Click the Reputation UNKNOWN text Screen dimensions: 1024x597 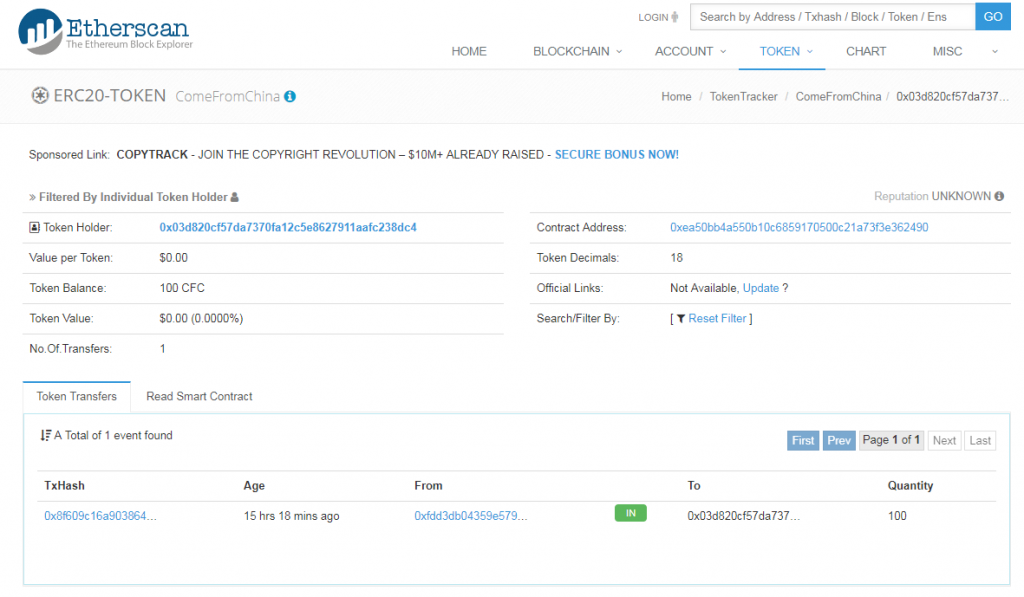933,196
